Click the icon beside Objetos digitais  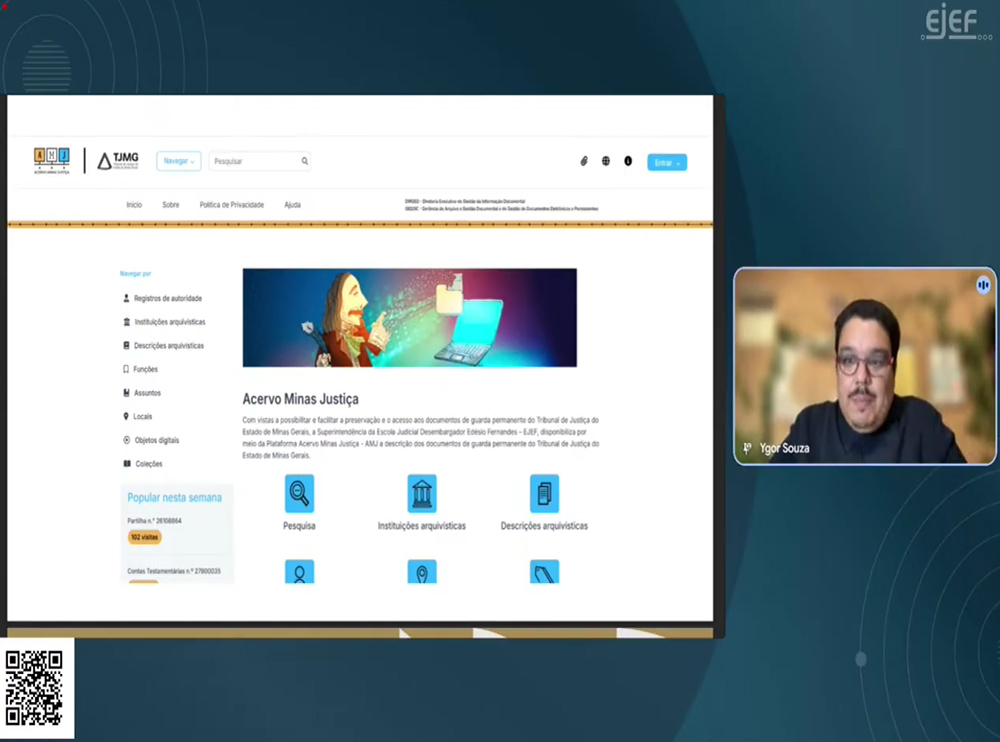(126, 440)
